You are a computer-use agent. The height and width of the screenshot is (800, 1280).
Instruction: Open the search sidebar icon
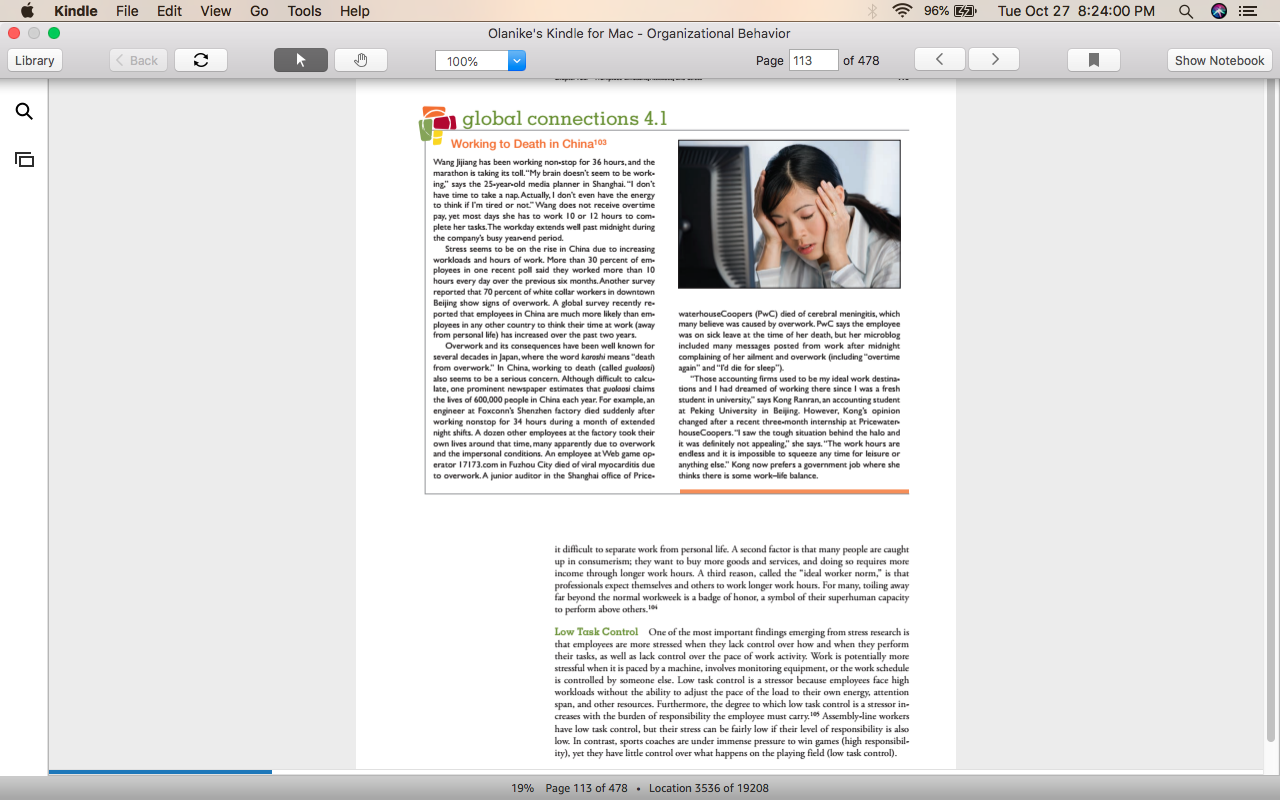tap(24, 111)
